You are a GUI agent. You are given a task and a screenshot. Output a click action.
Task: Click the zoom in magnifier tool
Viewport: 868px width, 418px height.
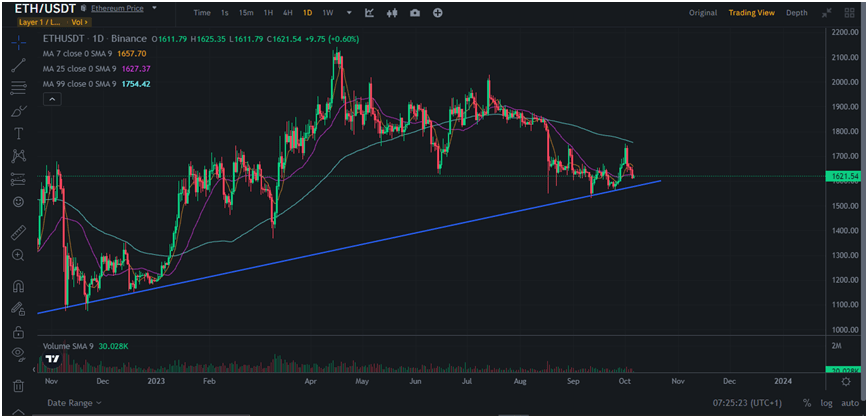tap(18, 255)
